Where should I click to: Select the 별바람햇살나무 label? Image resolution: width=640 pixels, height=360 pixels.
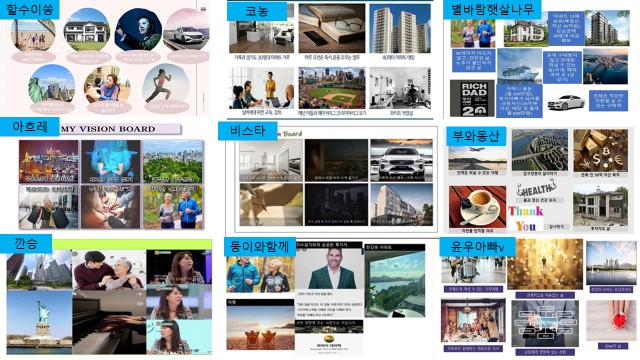click(x=492, y=9)
